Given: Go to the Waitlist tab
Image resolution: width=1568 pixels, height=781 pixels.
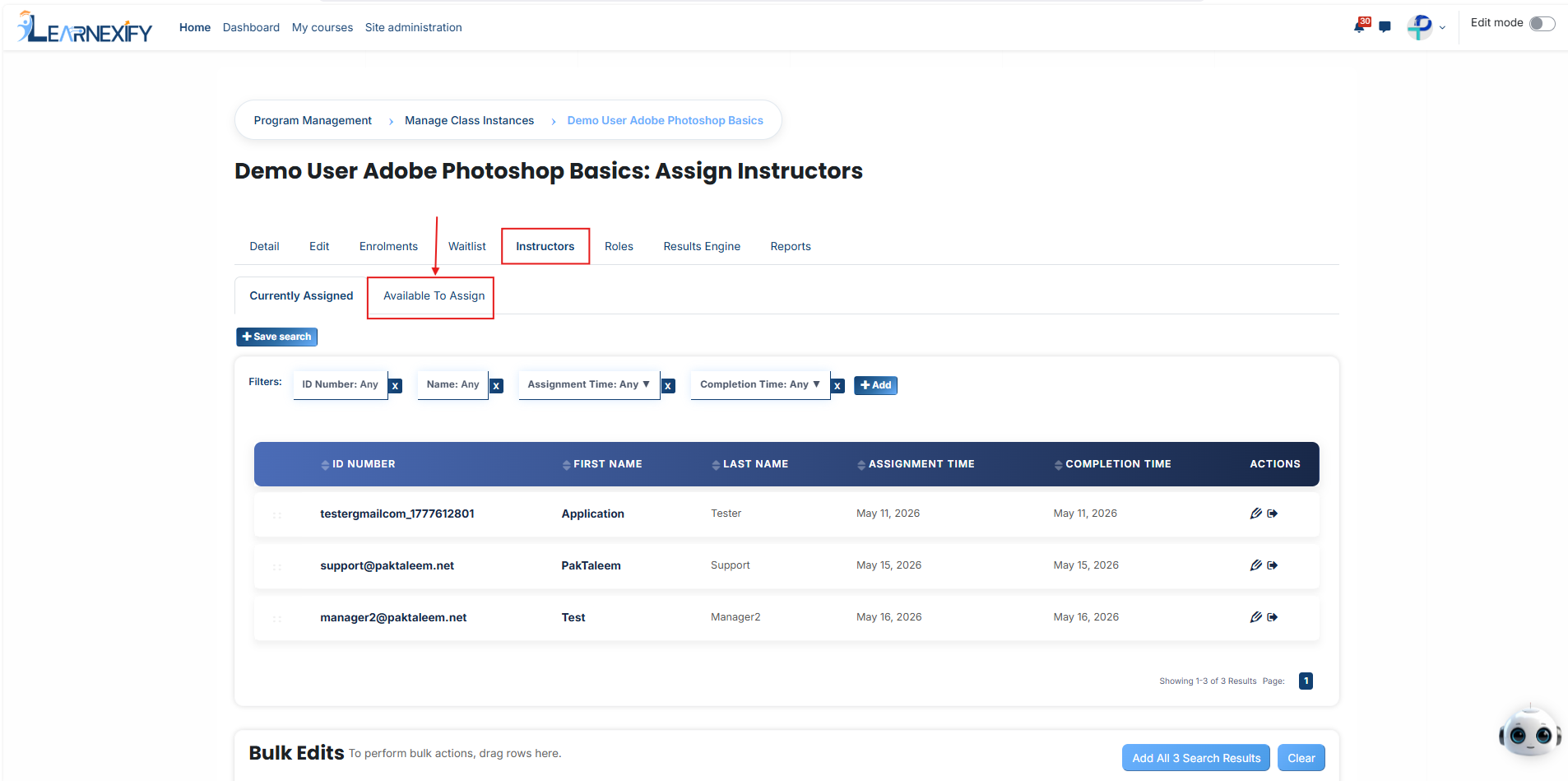Looking at the screenshot, I should coord(466,247).
